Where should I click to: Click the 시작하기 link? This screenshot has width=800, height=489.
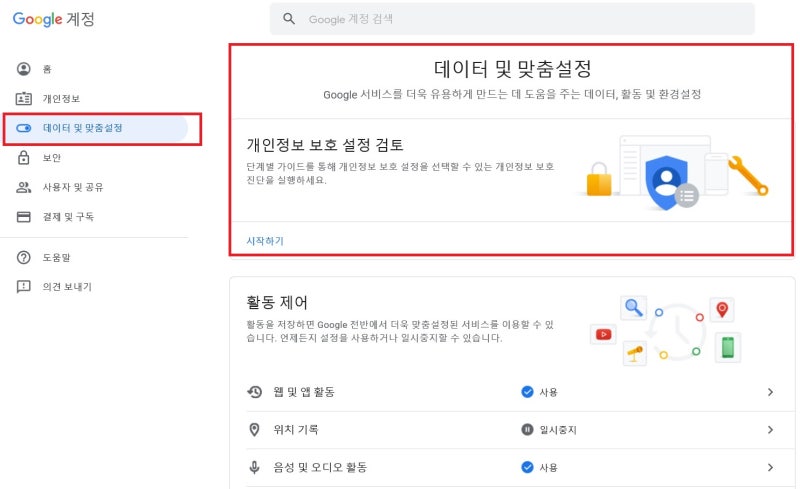[265, 241]
